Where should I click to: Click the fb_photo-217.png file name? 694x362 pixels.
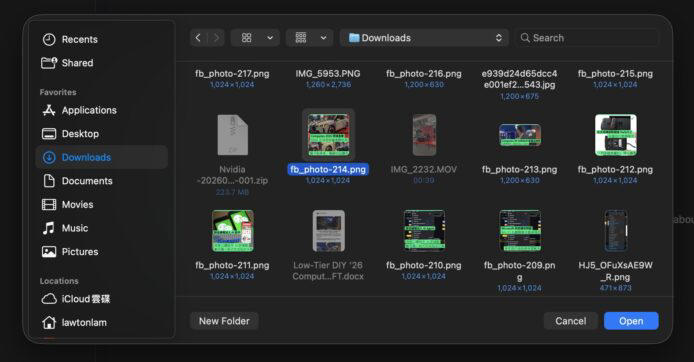tap(232, 74)
